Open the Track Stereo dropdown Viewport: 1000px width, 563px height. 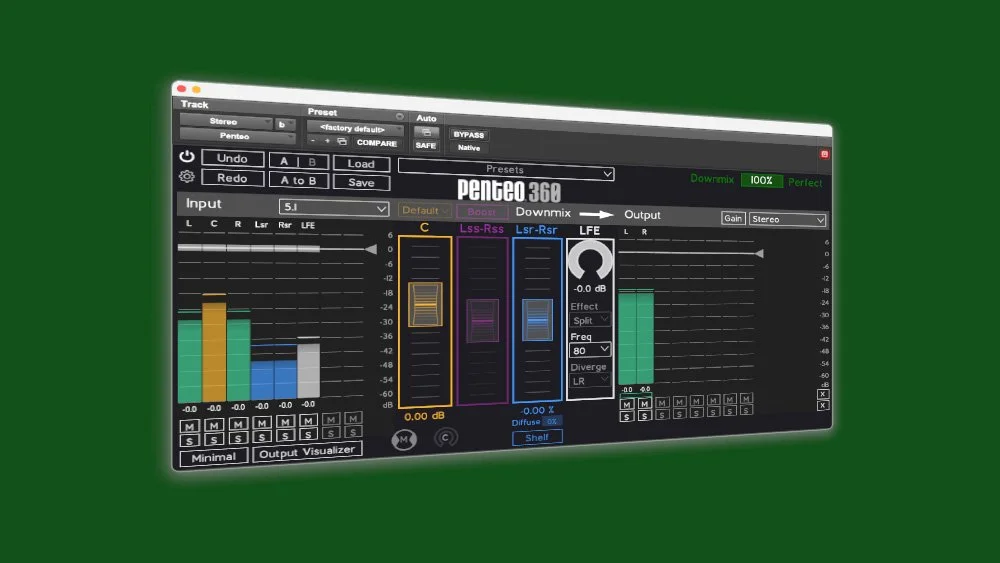[x=226, y=121]
